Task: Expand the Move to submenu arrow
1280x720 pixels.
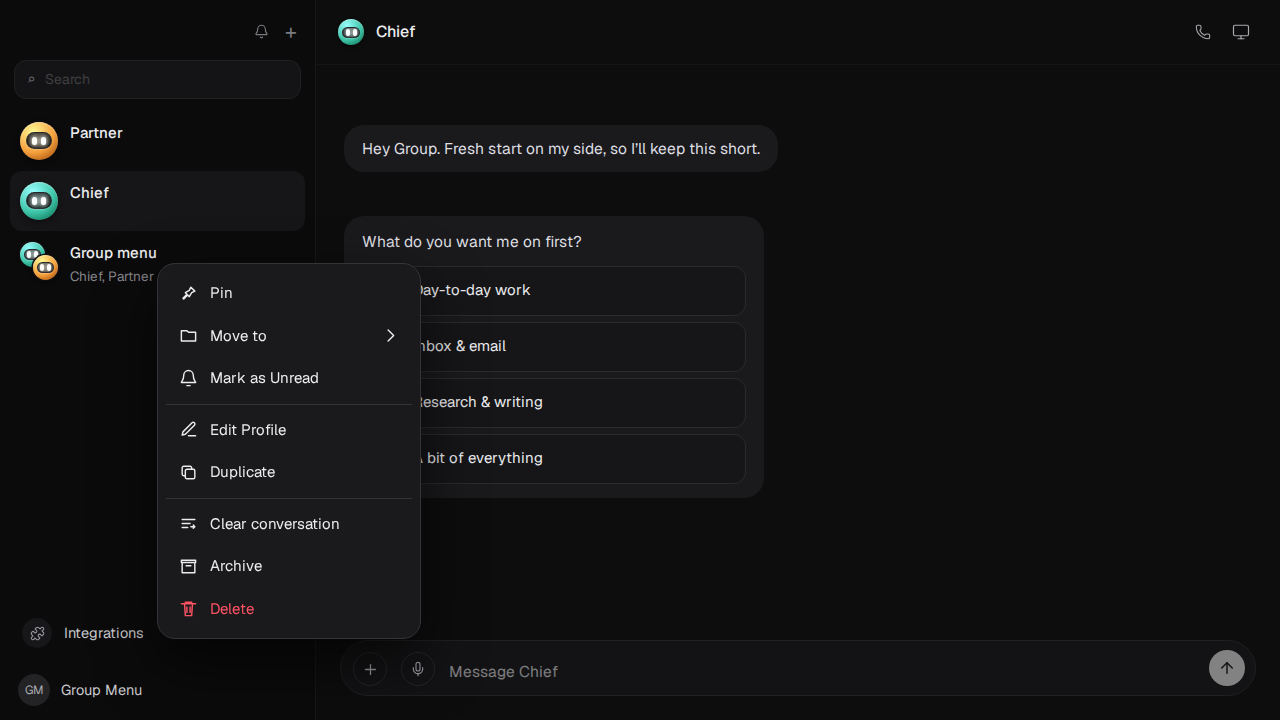Action: tap(391, 335)
